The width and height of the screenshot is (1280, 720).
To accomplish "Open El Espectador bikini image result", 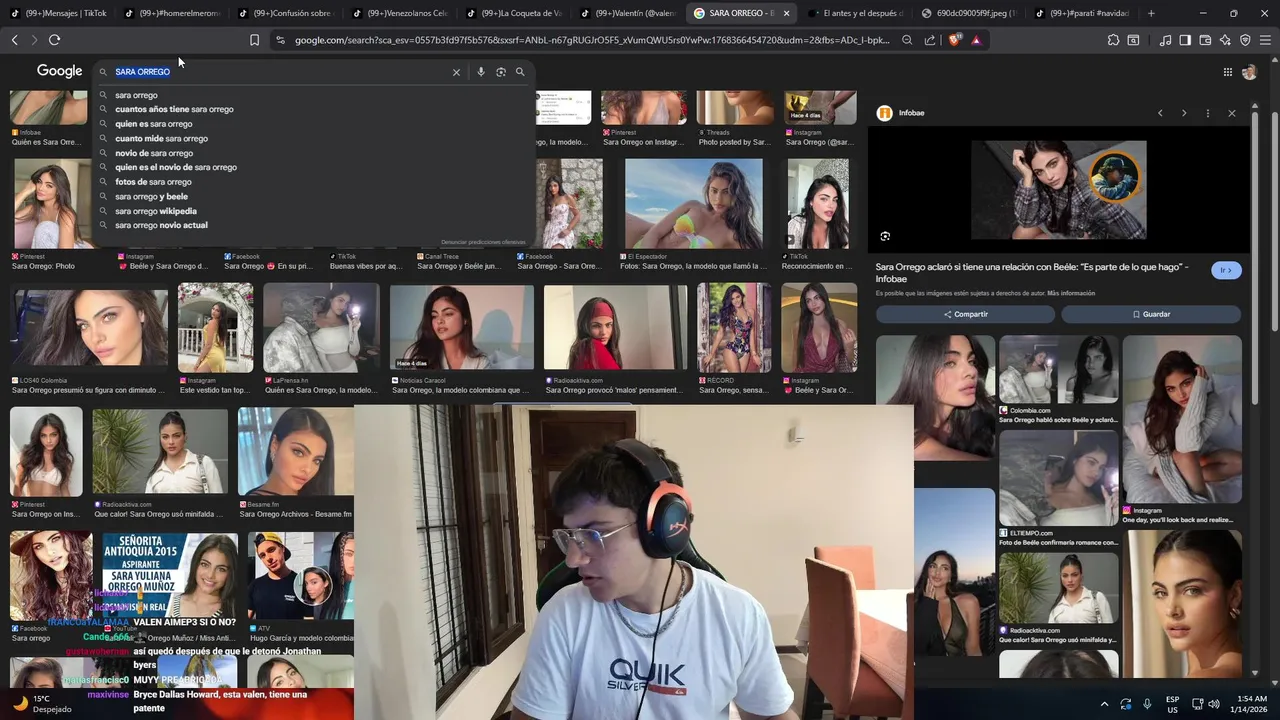I will (x=694, y=204).
